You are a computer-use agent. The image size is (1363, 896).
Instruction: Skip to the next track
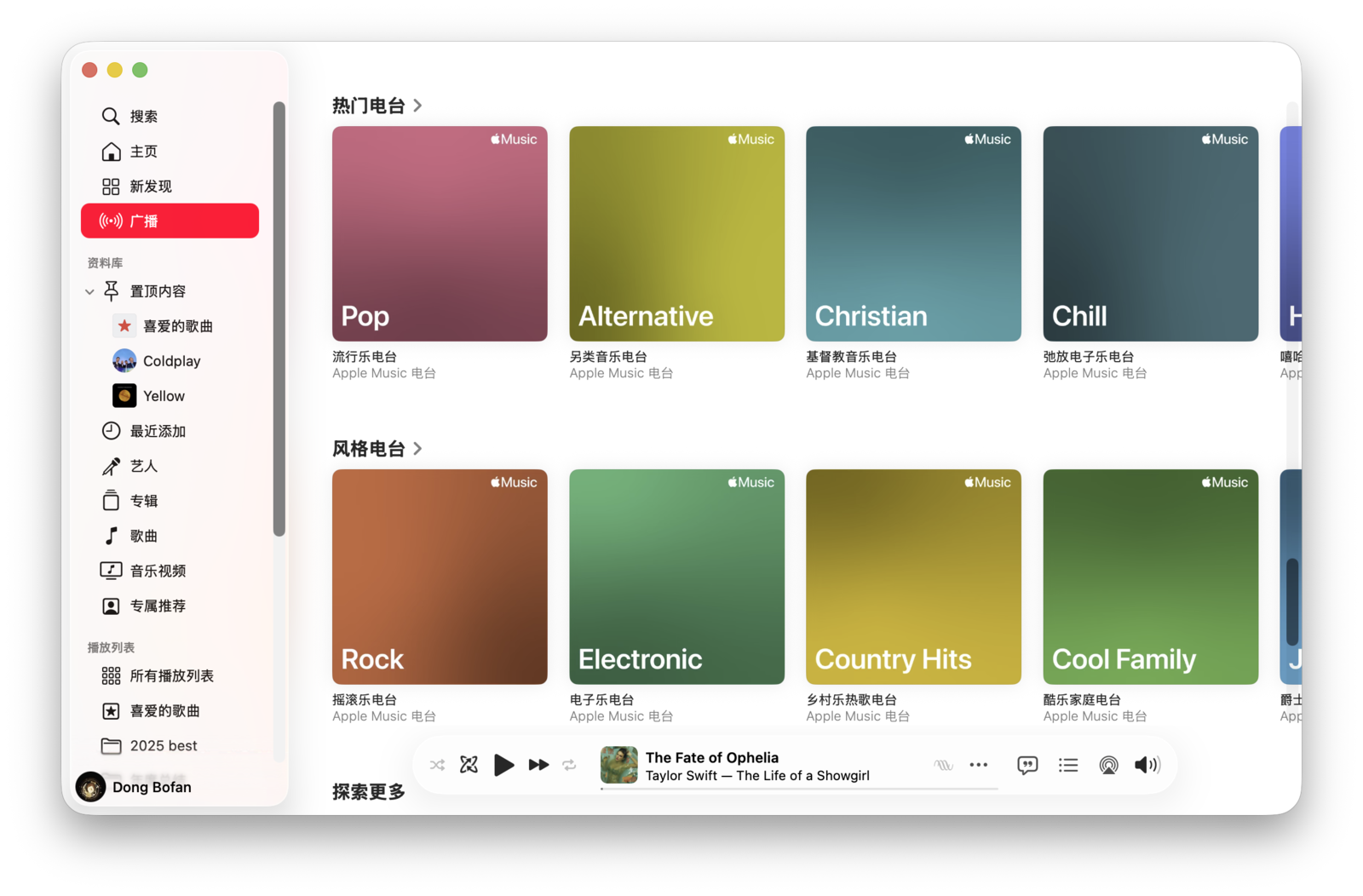[538, 765]
